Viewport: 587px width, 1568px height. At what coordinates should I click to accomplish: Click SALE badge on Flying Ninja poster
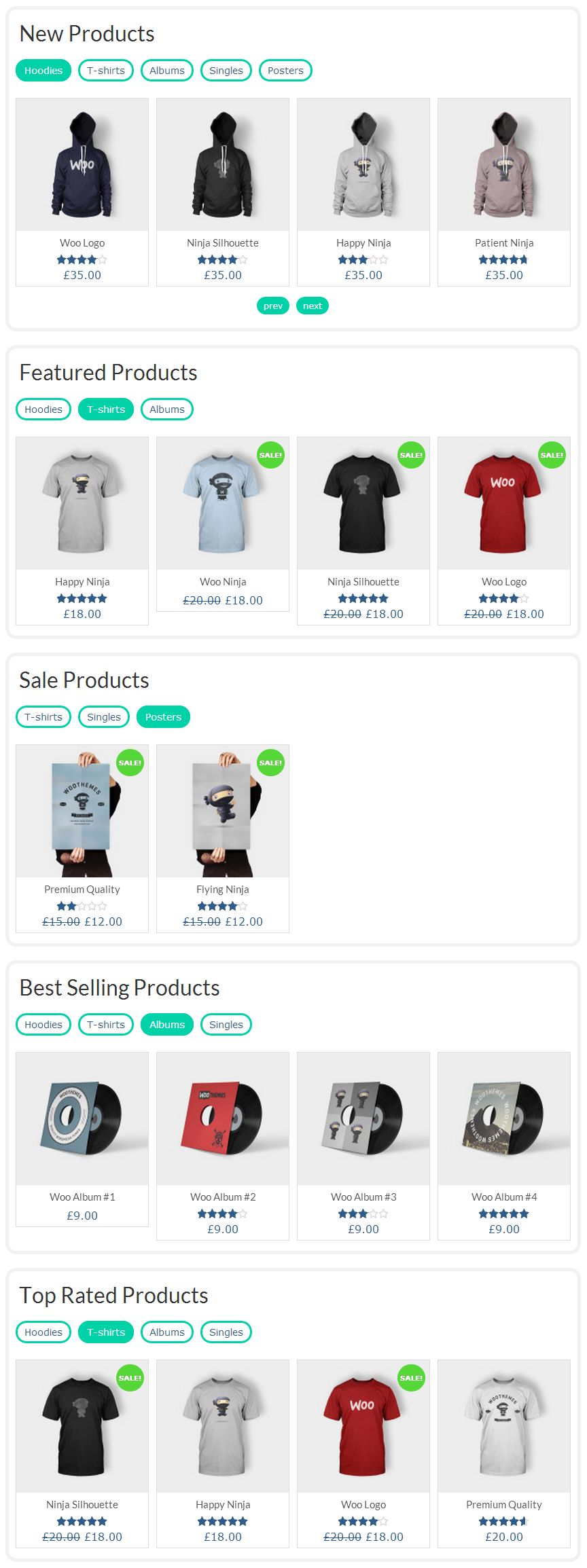click(270, 763)
